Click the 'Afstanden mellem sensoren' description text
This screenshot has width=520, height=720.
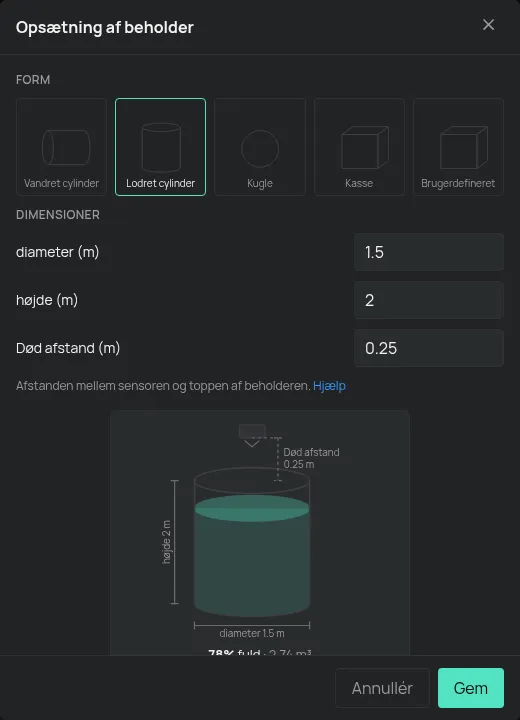tap(163, 386)
